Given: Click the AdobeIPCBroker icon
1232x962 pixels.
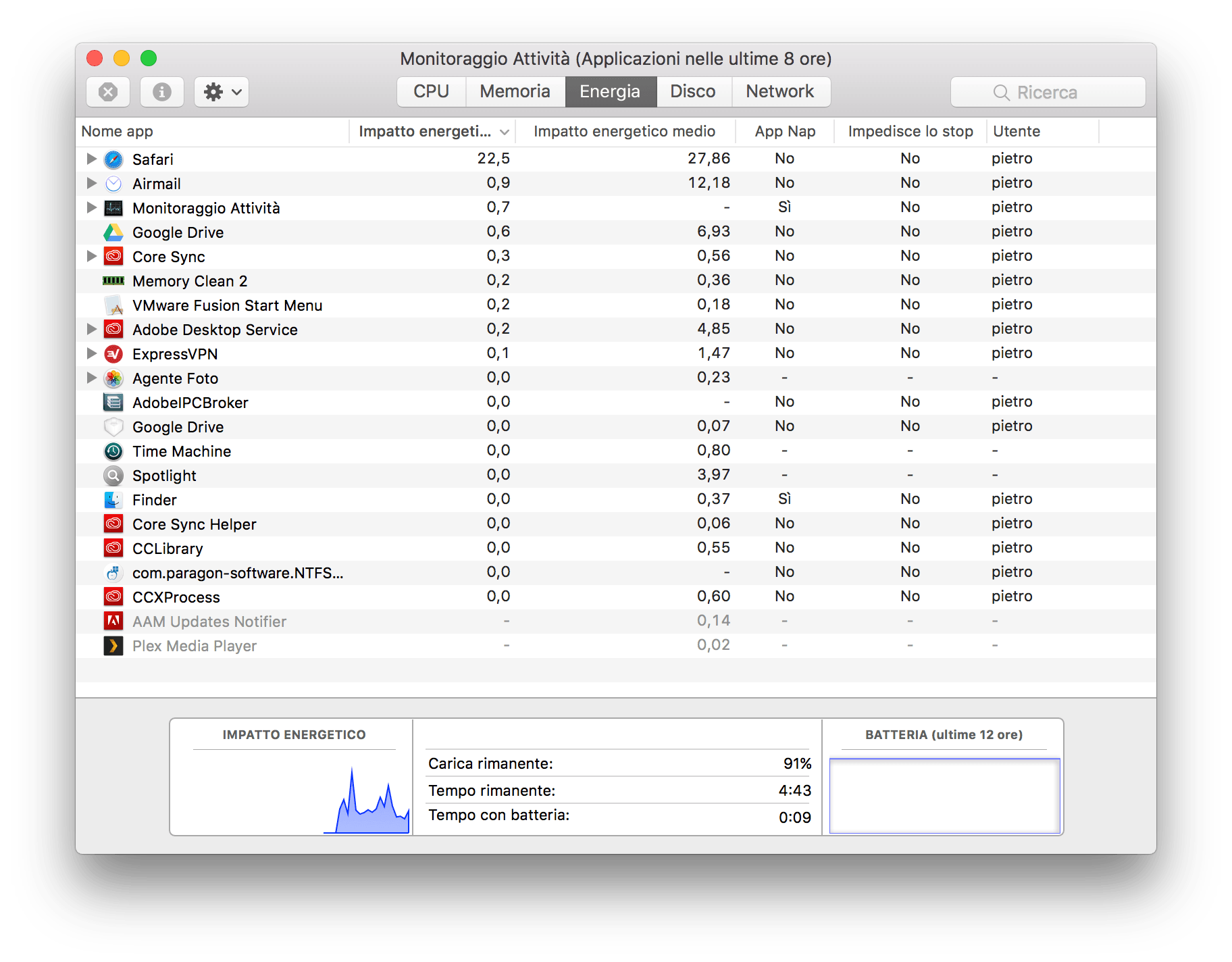Looking at the screenshot, I should pyautogui.click(x=113, y=403).
